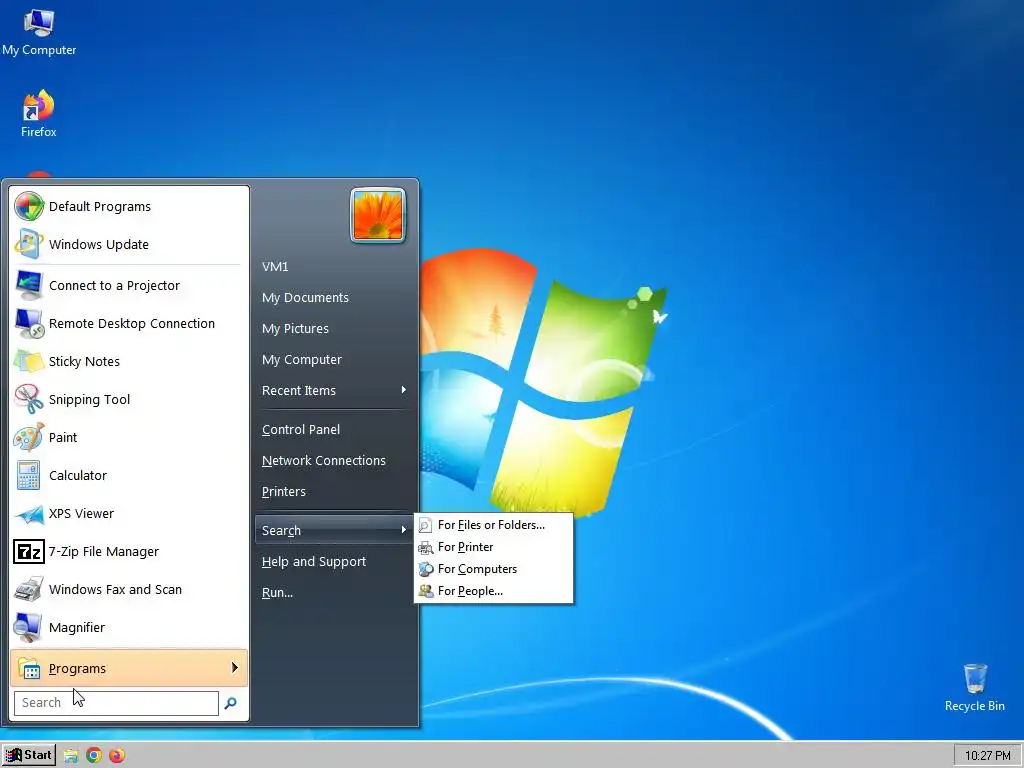The image size is (1024, 768).
Task: Open VM1 user folder
Action: point(275,266)
